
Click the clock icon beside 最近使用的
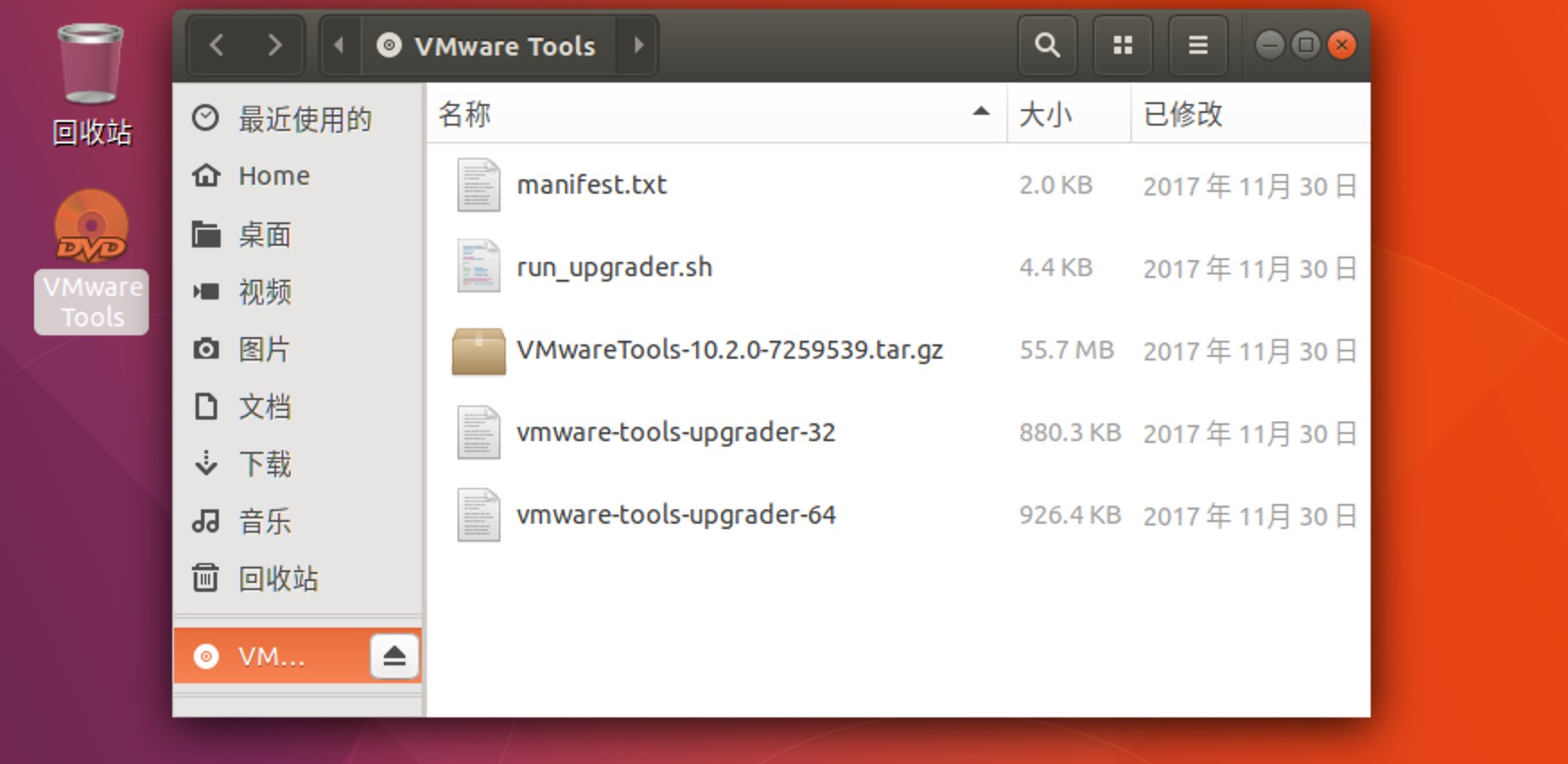pos(205,117)
